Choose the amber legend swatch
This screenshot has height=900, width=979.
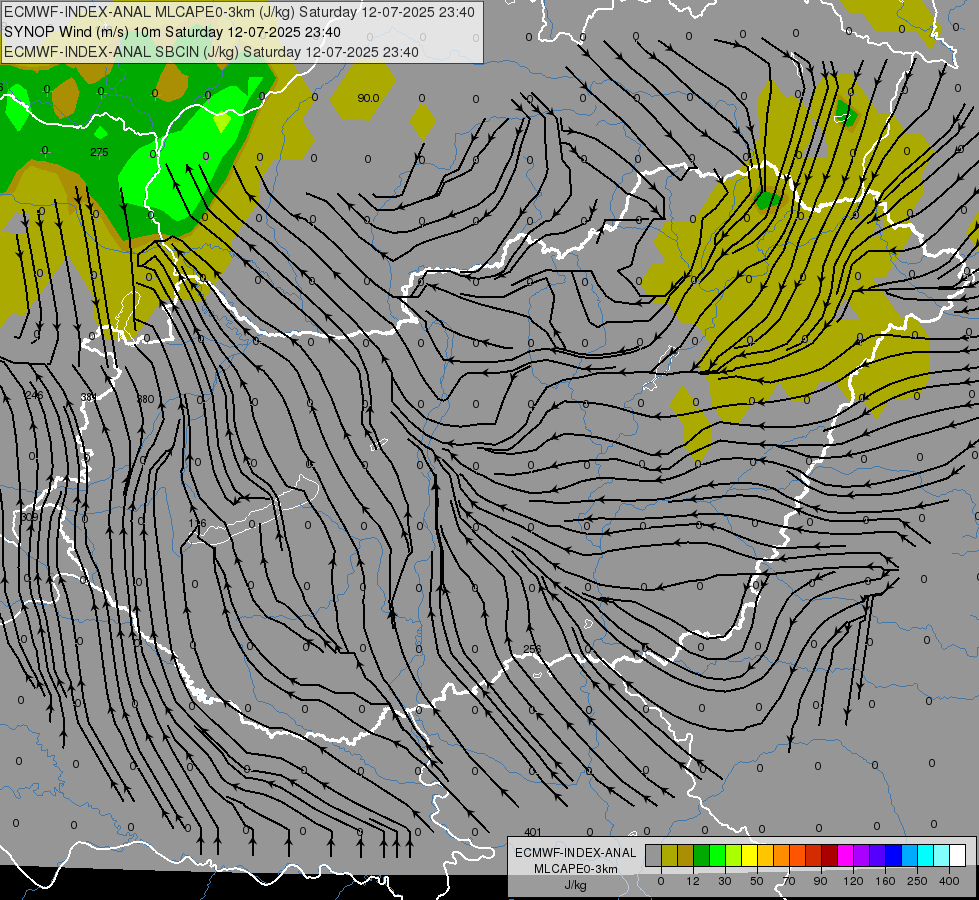point(765,855)
